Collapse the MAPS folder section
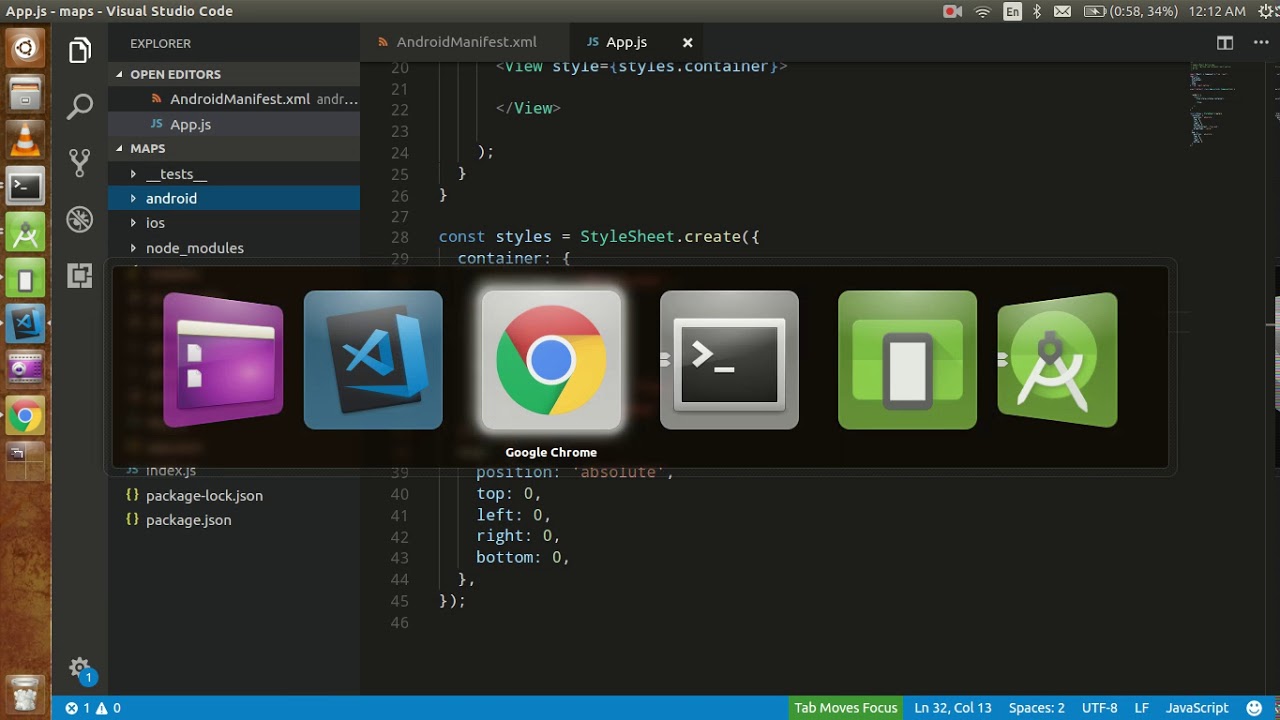The image size is (1280, 720). tap(234, 148)
